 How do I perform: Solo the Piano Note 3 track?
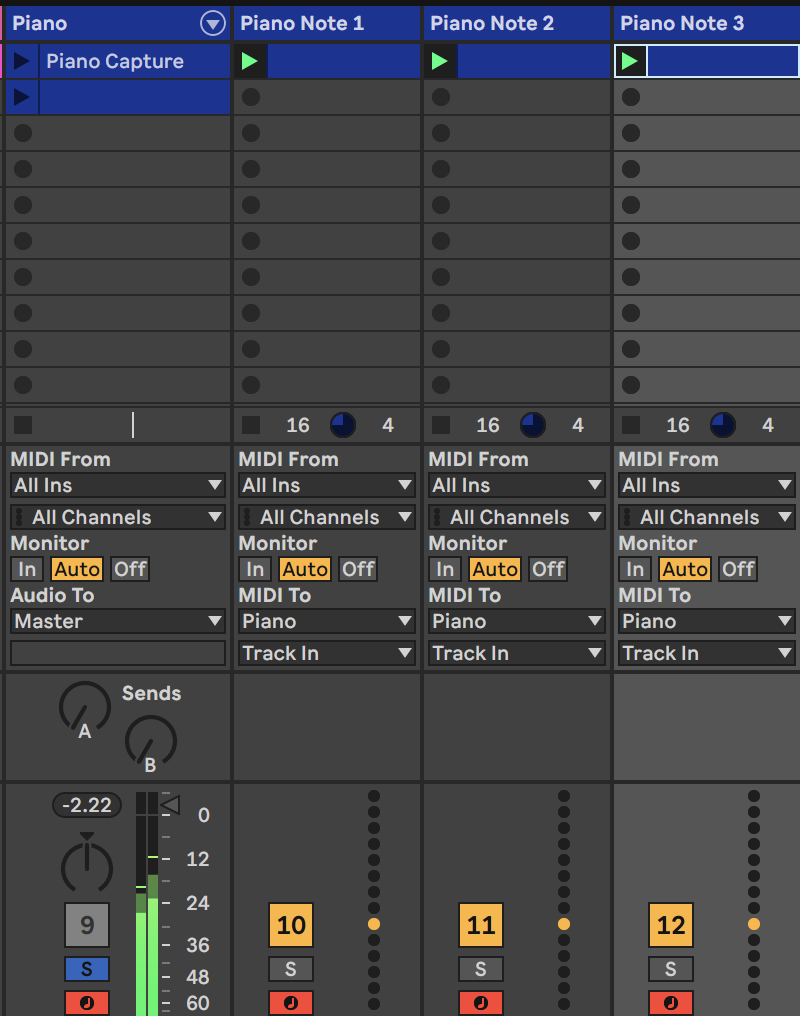(670, 969)
